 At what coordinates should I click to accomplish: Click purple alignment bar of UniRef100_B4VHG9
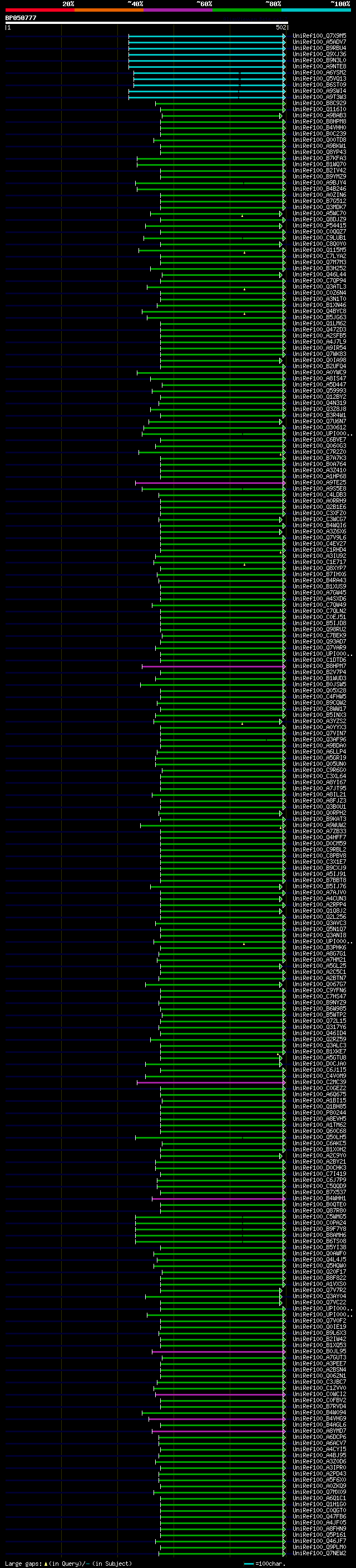216,1419
